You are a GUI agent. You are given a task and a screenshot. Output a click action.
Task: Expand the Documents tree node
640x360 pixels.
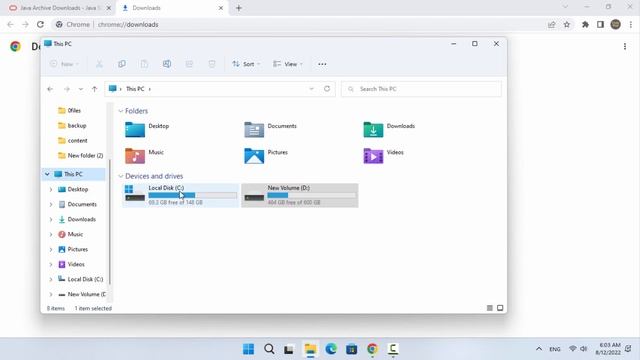tap(51, 204)
